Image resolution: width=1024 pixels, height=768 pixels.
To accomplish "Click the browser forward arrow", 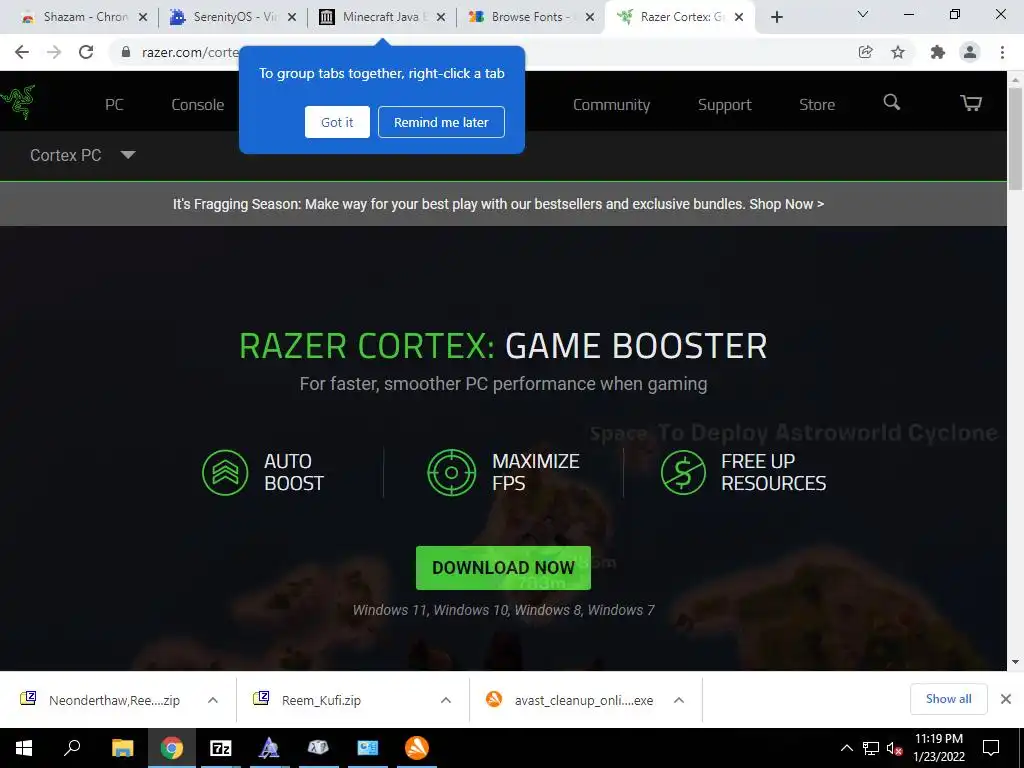I will click(54, 52).
